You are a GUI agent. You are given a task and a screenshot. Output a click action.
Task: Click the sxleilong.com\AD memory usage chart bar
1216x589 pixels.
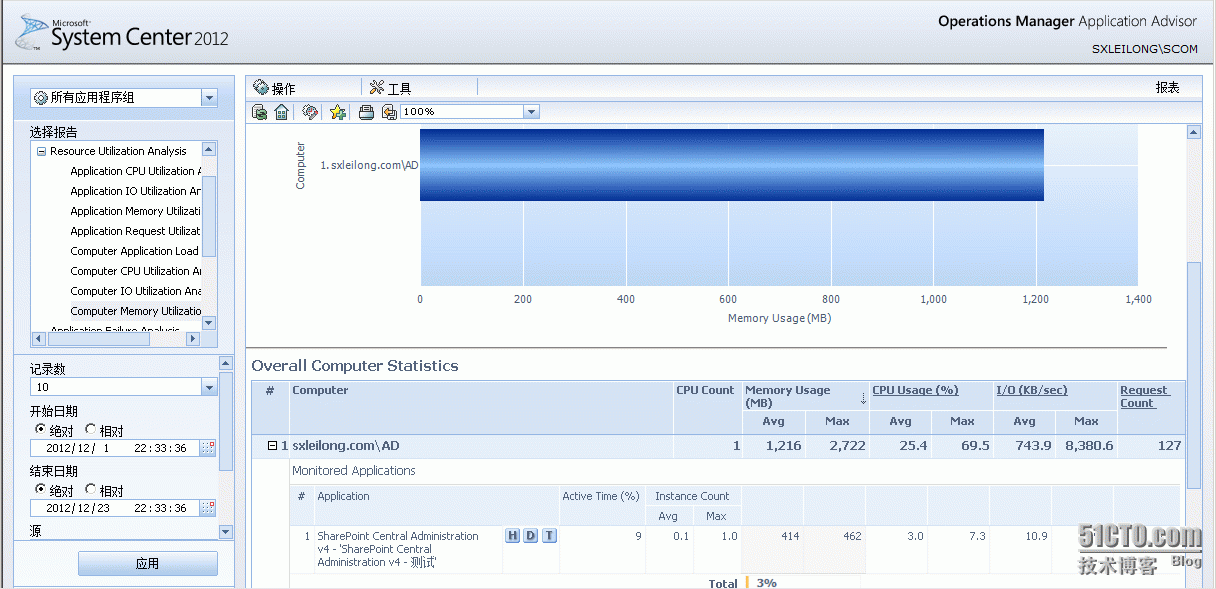click(x=732, y=165)
